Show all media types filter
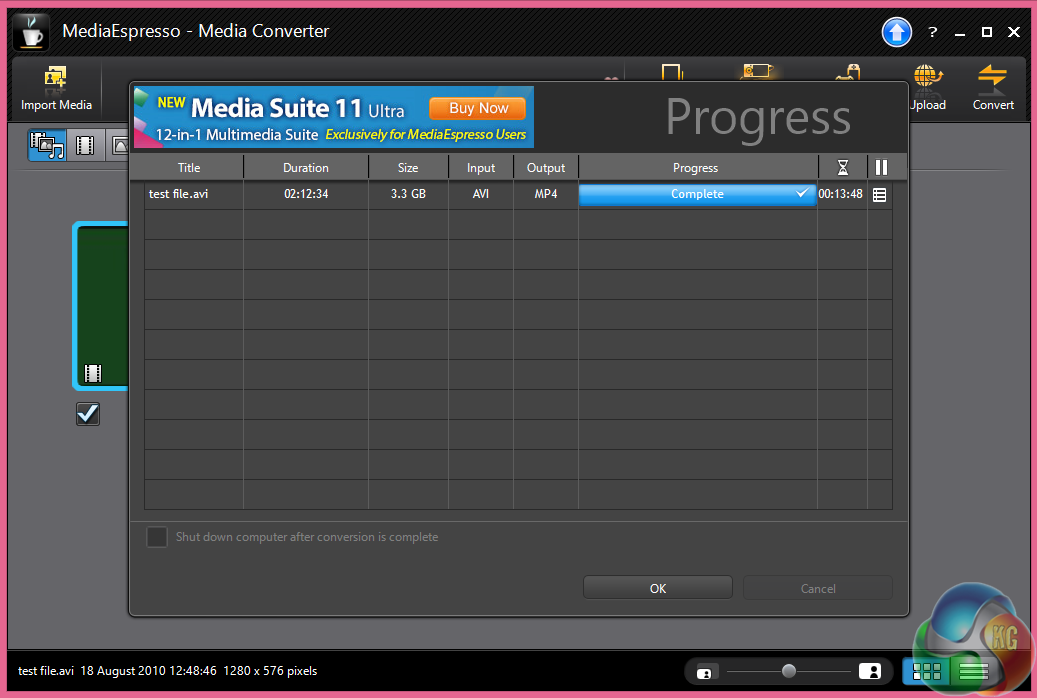The image size is (1037, 698). [47, 145]
